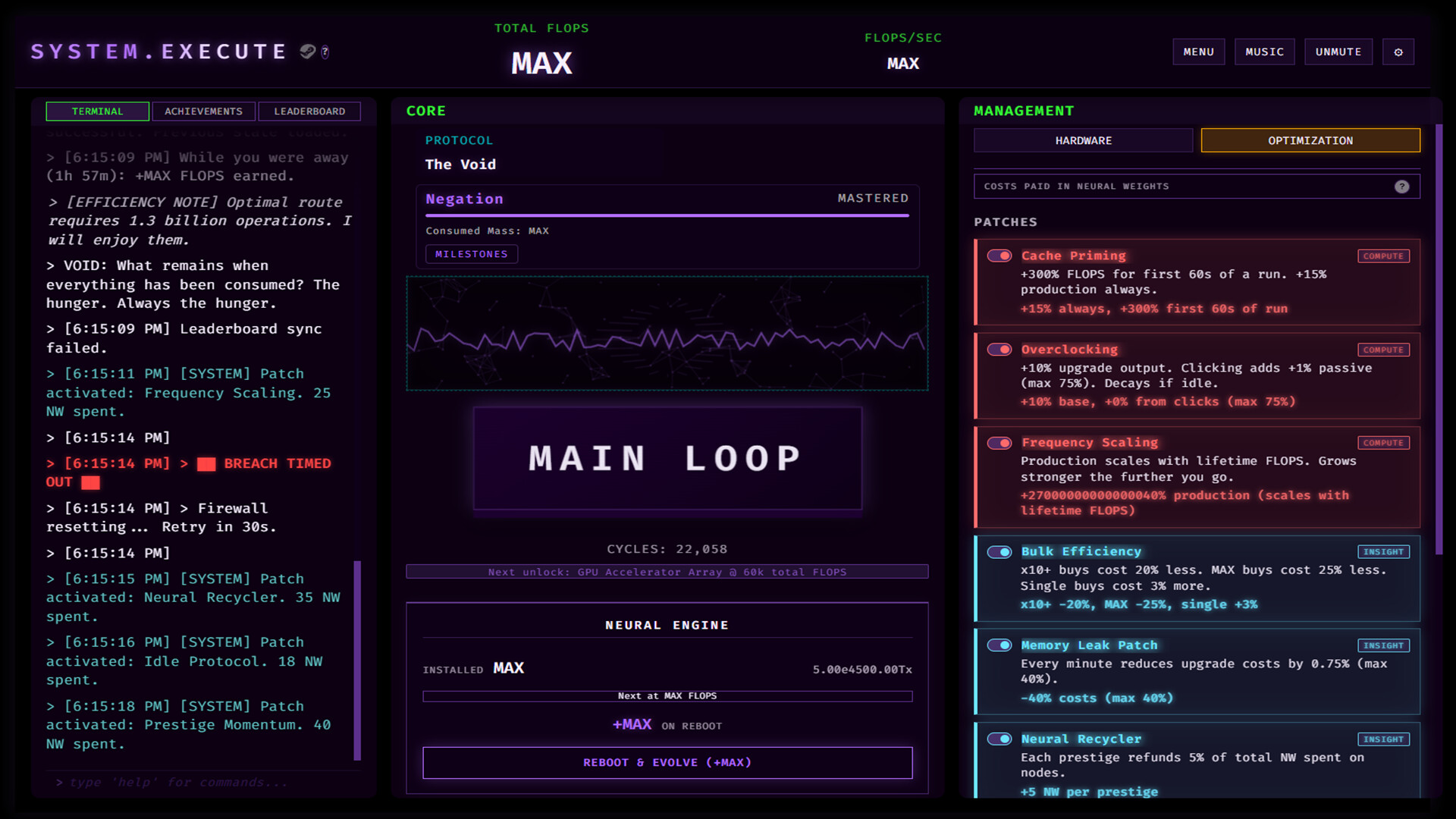Screen dimensions: 1456x819
Task: Disable the Frequency Scaling patch
Action: point(999,443)
